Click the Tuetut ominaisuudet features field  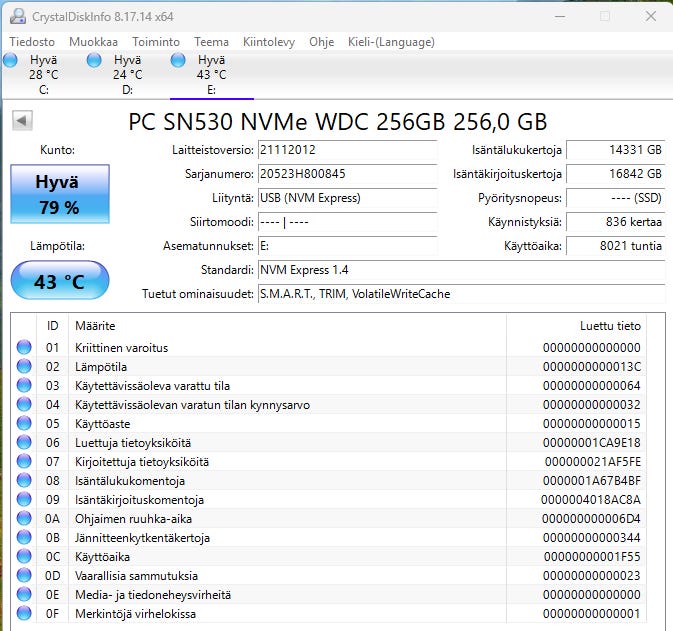tap(460, 294)
